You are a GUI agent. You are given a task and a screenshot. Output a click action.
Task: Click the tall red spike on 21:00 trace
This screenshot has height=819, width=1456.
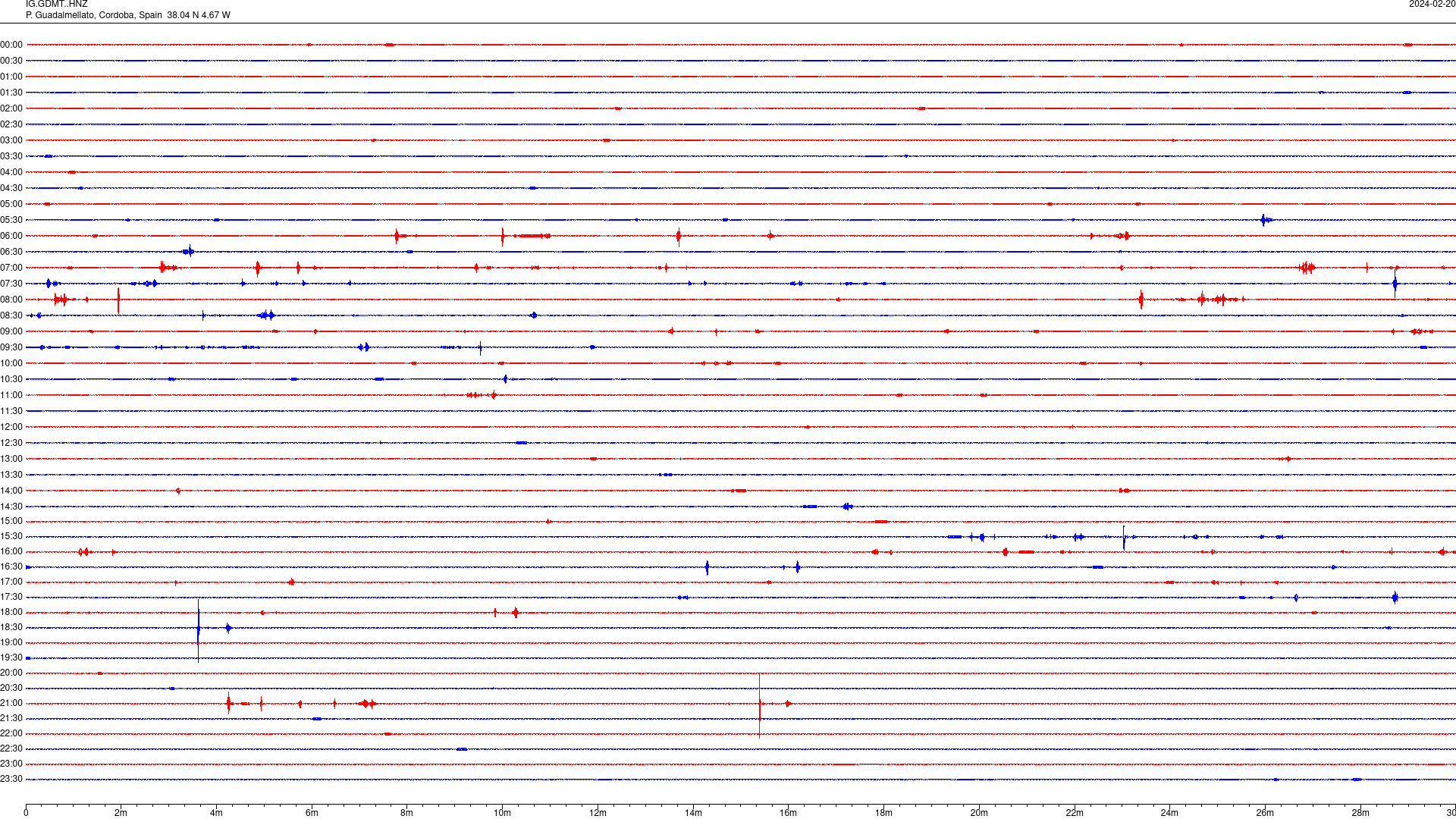(759, 704)
